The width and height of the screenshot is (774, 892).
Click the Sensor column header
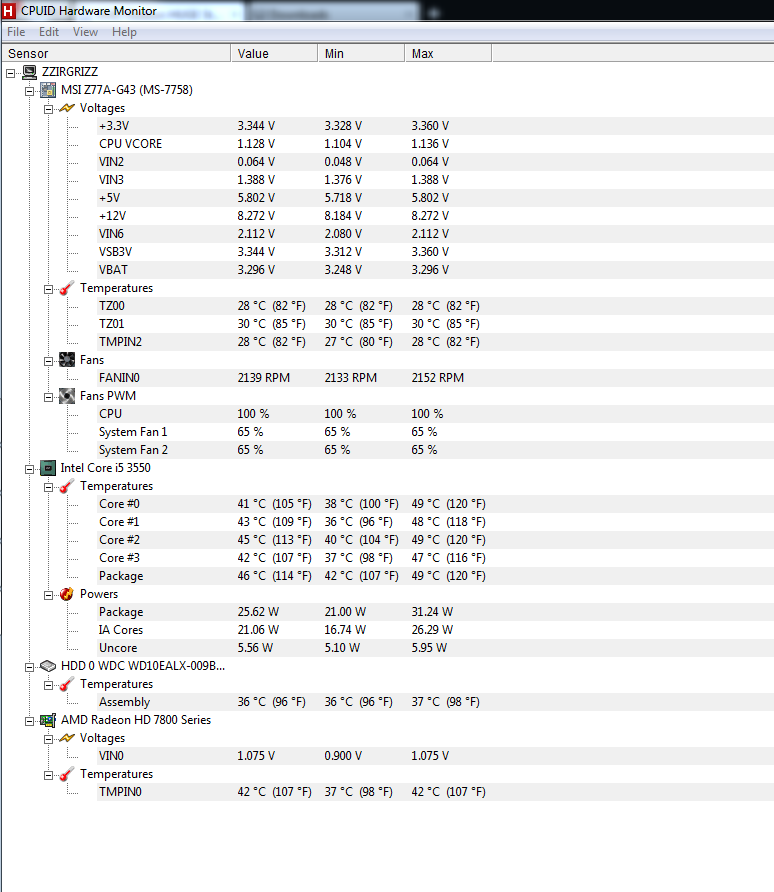tap(116, 53)
